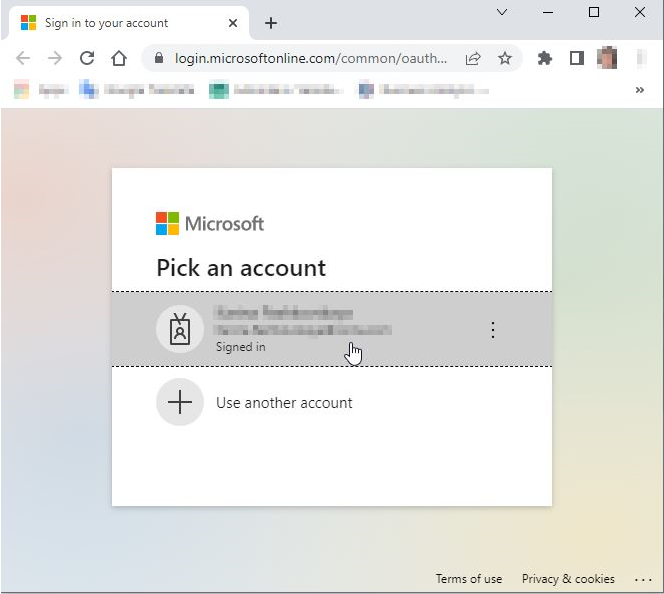Open the Chrome profile avatar

(607, 58)
